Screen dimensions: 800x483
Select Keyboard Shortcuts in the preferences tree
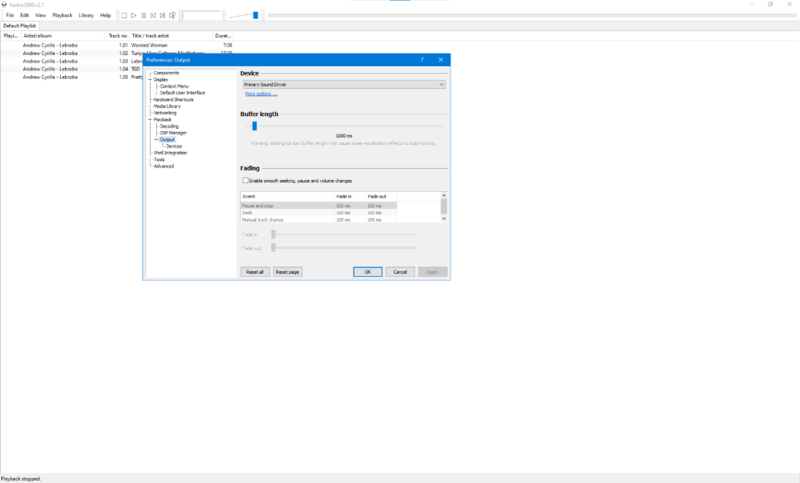pos(173,99)
